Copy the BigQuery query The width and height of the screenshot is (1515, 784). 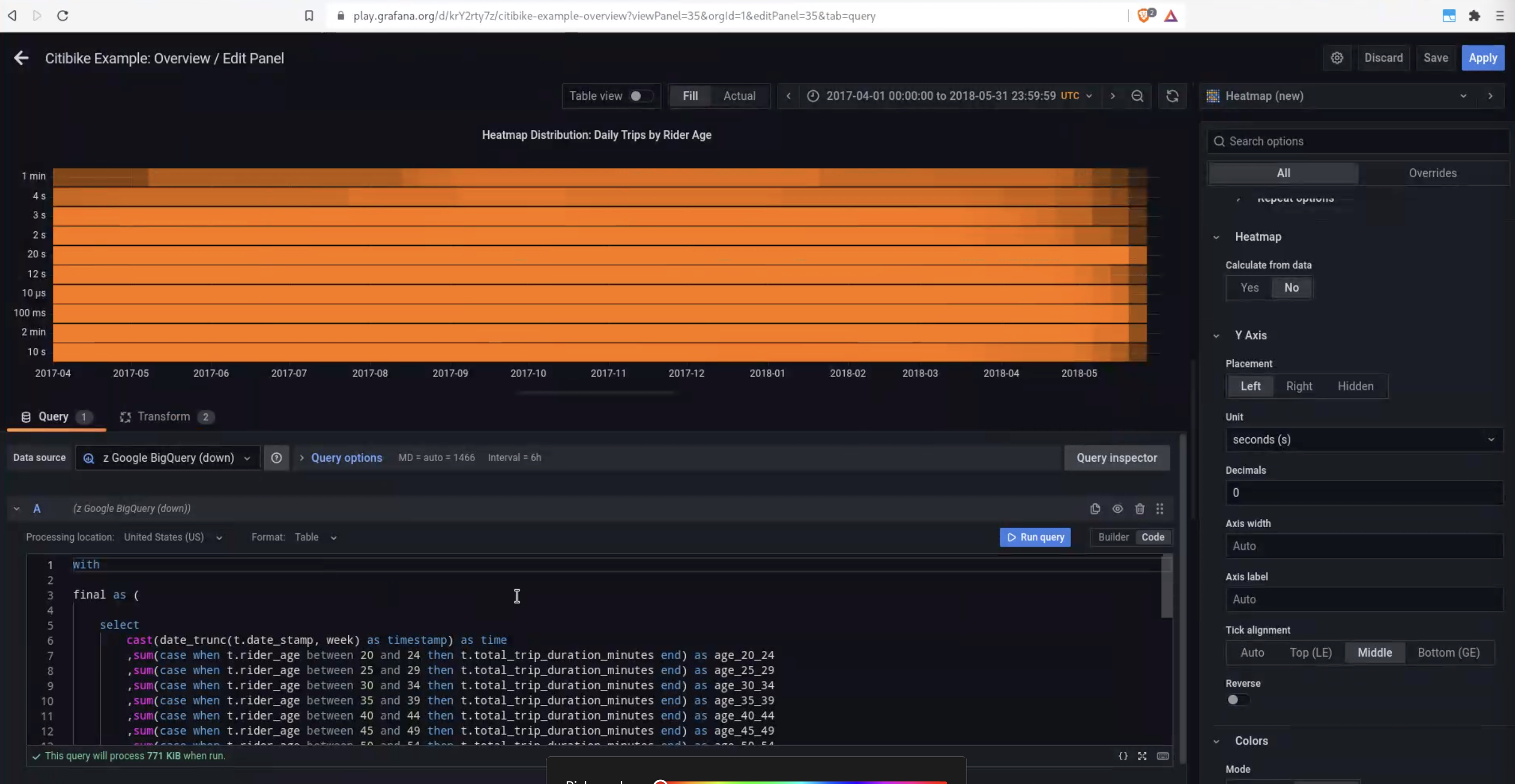pyautogui.click(x=1094, y=509)
